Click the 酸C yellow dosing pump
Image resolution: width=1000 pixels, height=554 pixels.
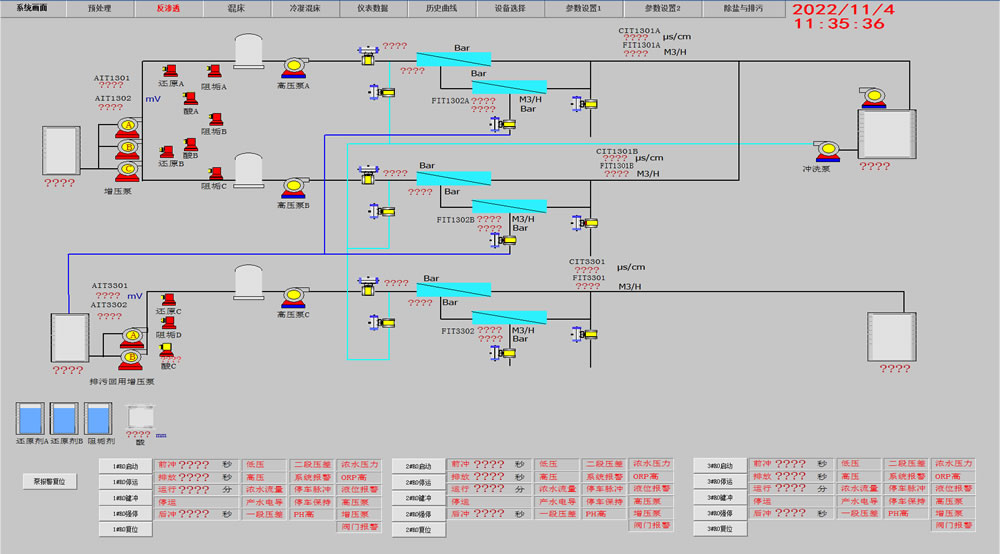166,351
